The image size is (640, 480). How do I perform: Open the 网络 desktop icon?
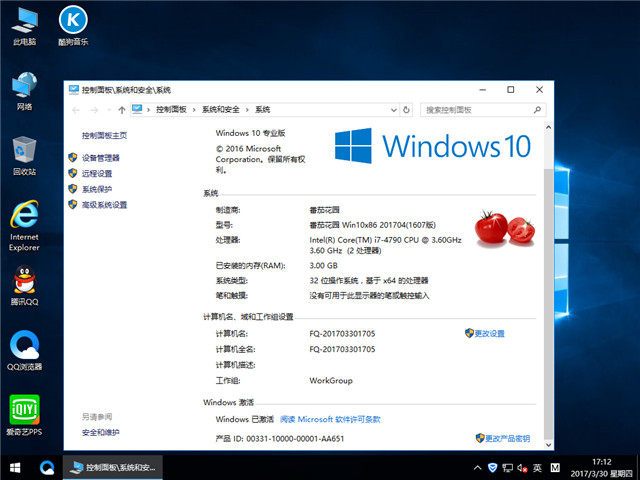(24, 91)
